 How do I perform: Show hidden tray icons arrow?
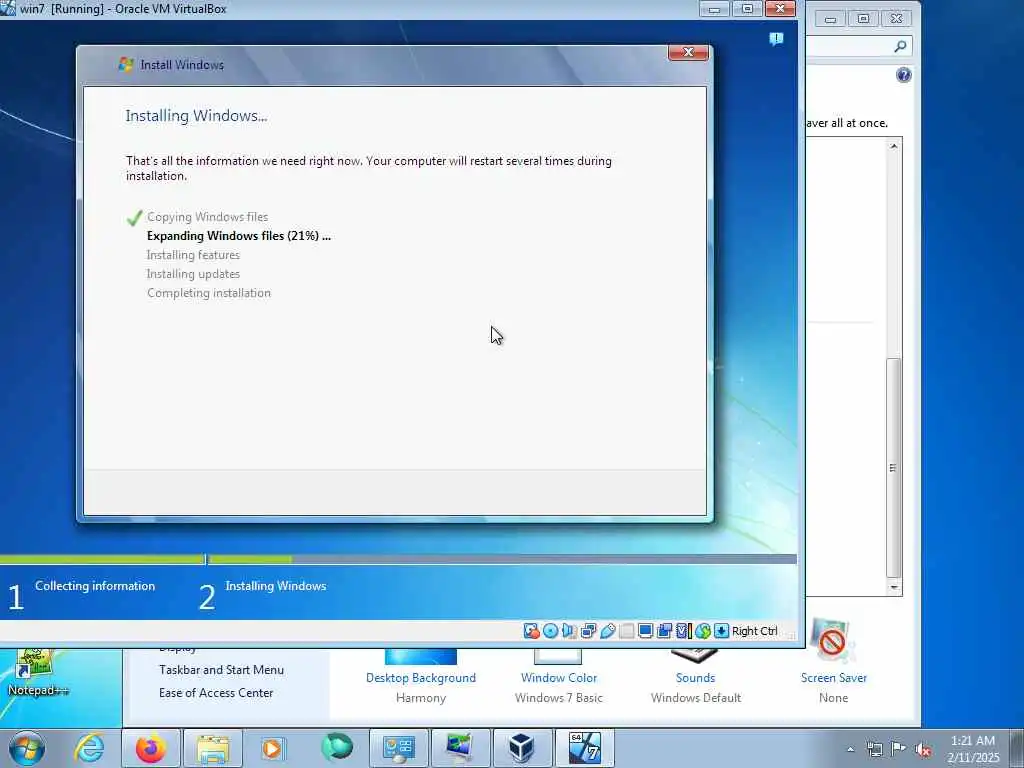tap(850, 749)
